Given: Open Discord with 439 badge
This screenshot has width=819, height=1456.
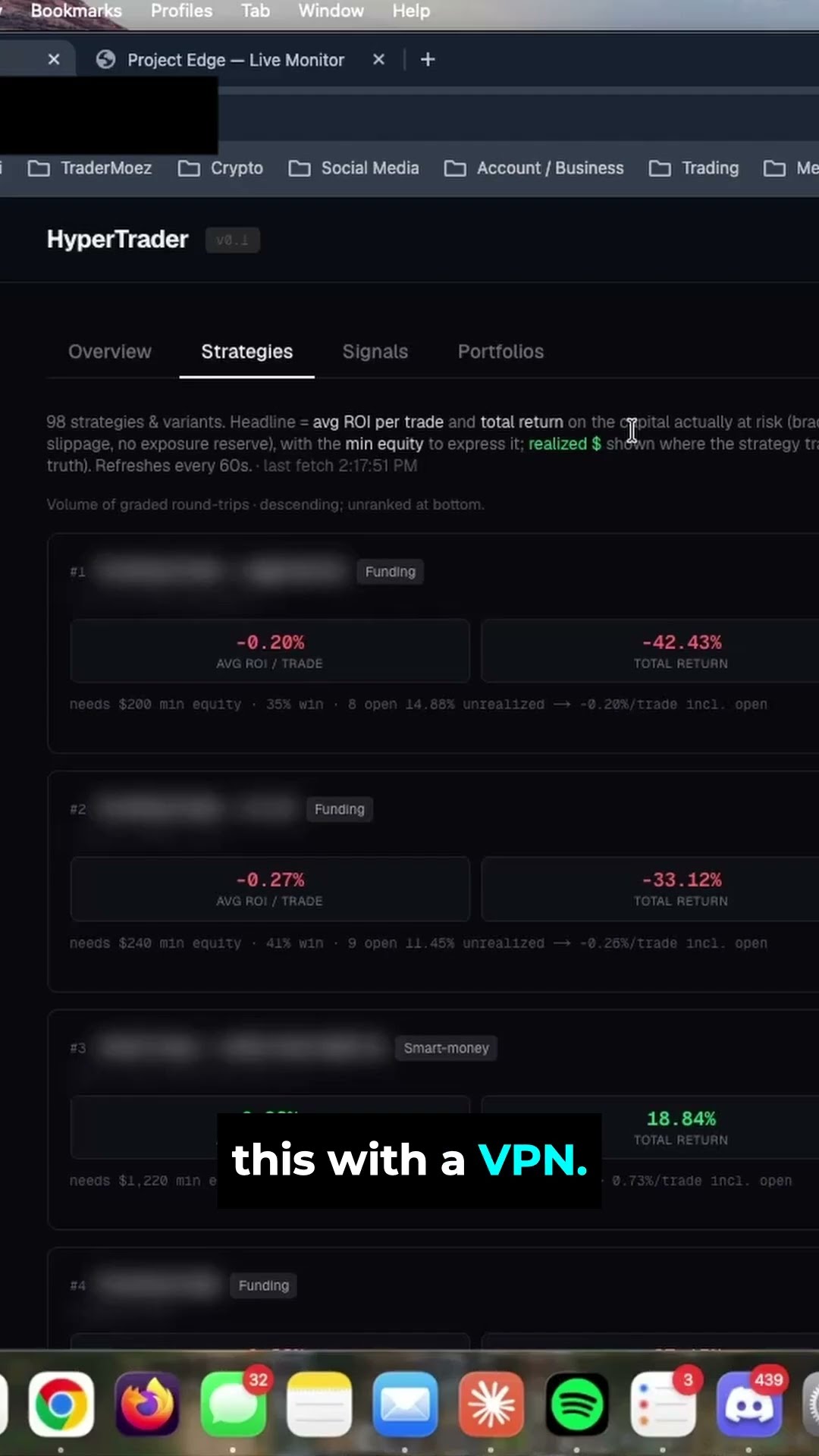Looking at the screenshot, I should click(749, 1404).
